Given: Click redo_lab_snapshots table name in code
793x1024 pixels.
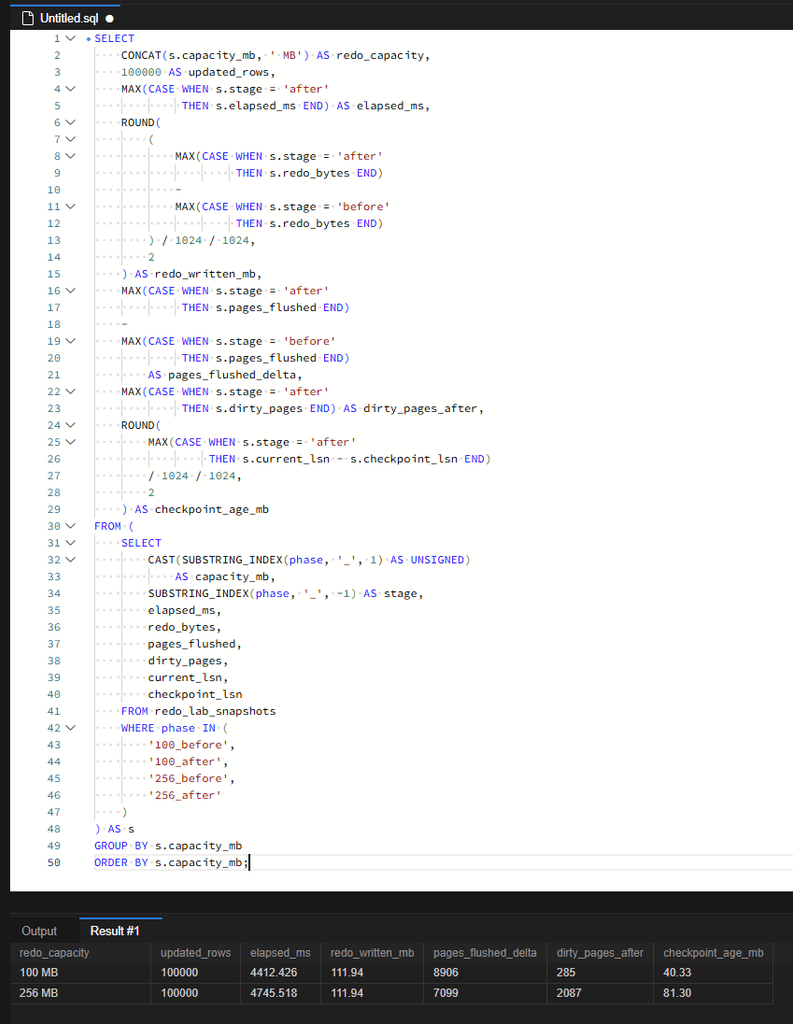Looking at the screenshot, I should (x=215, y=711).
